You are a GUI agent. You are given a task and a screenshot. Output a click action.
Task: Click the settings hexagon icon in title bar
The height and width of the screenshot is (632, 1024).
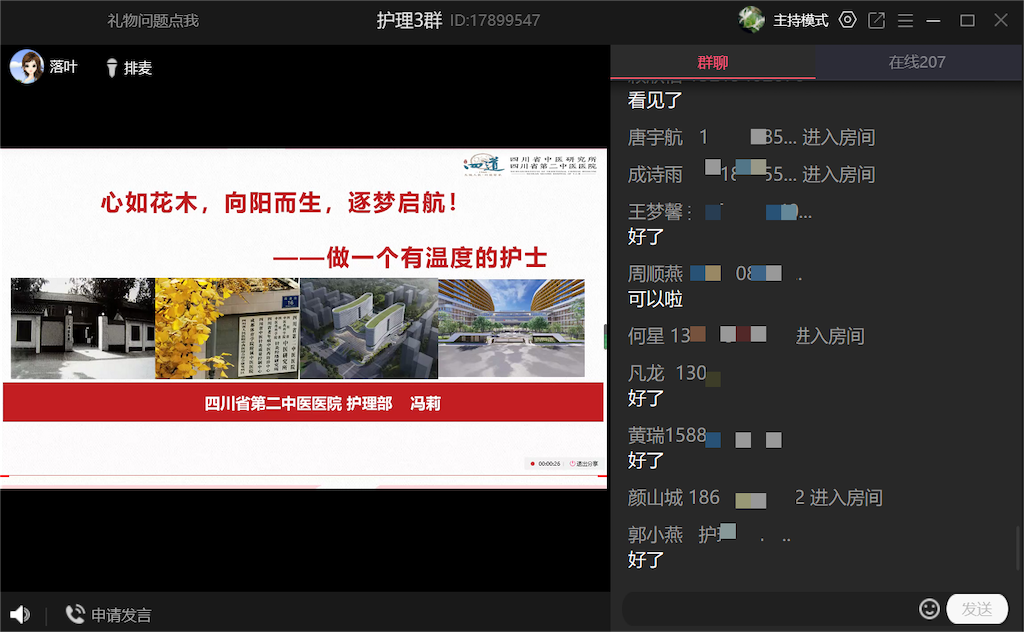847,20
